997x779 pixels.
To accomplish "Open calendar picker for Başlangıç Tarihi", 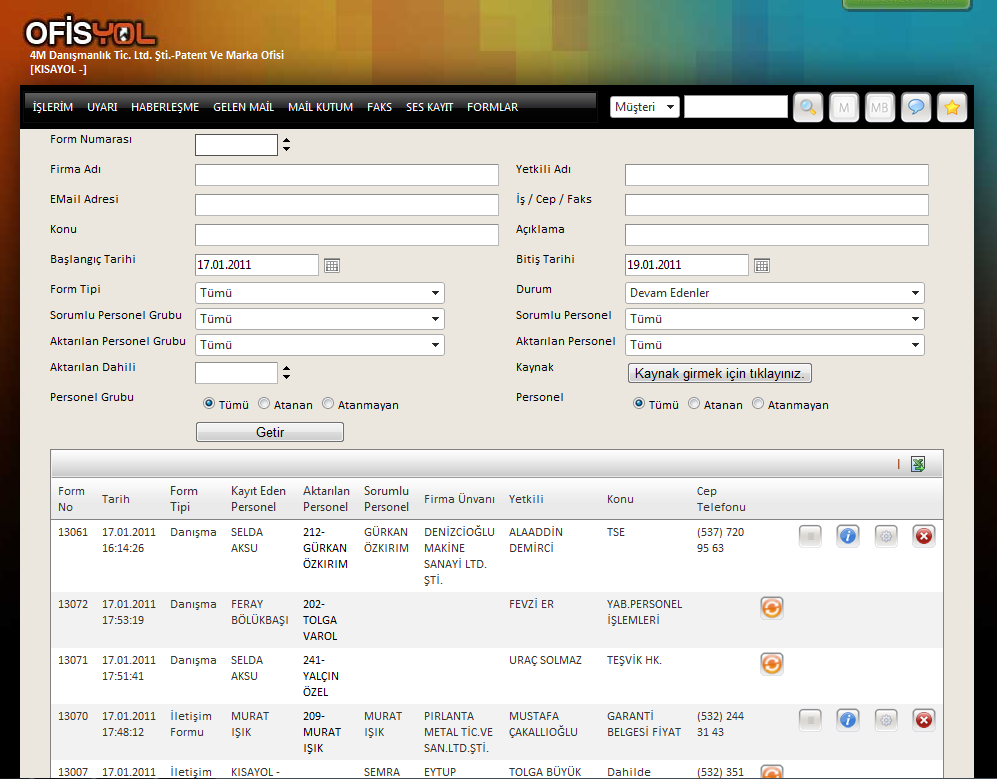I will [x=333, y=265].
